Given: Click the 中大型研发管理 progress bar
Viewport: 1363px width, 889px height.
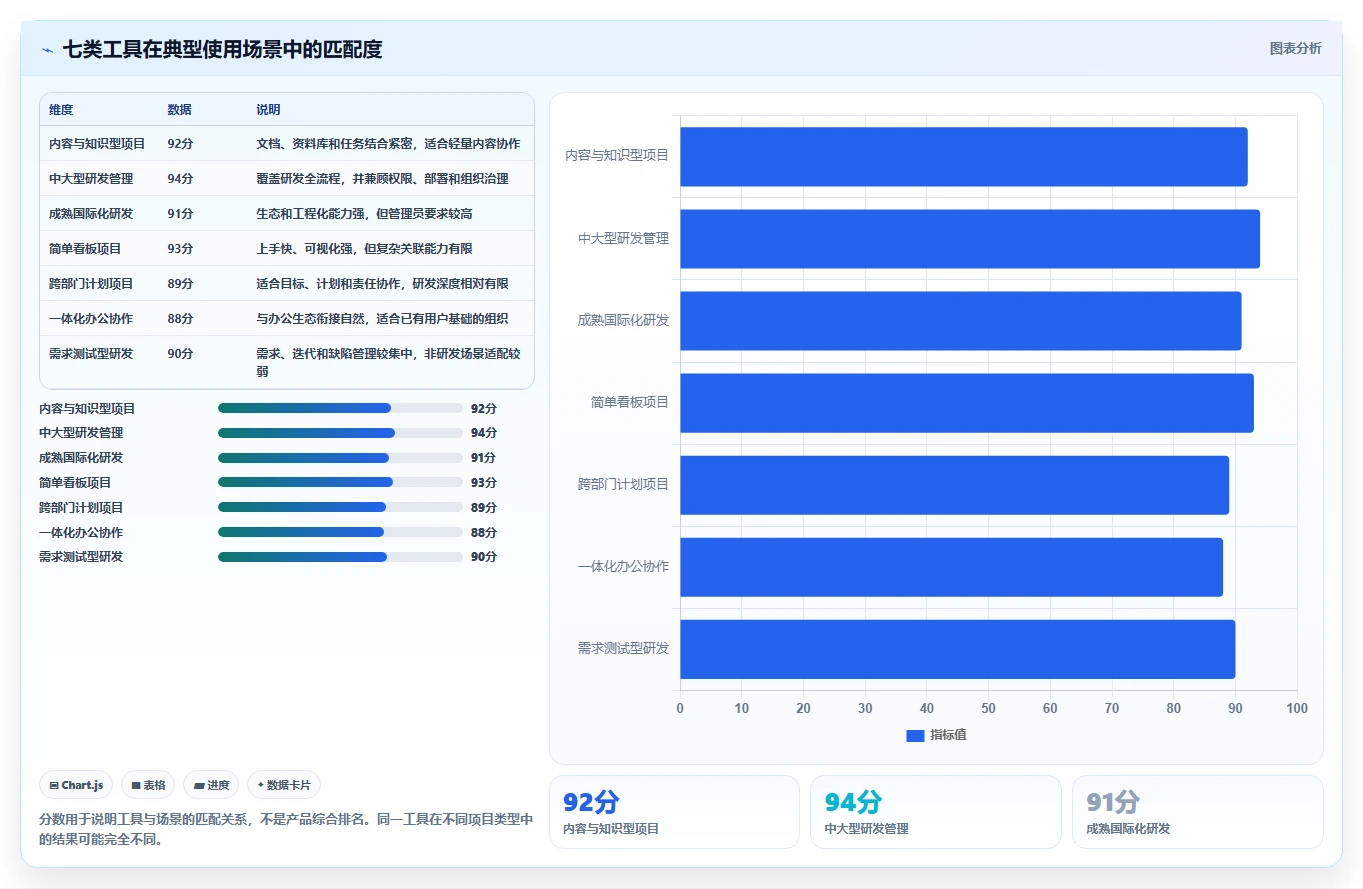Looking at the screenshot, I should coord(340,433).
